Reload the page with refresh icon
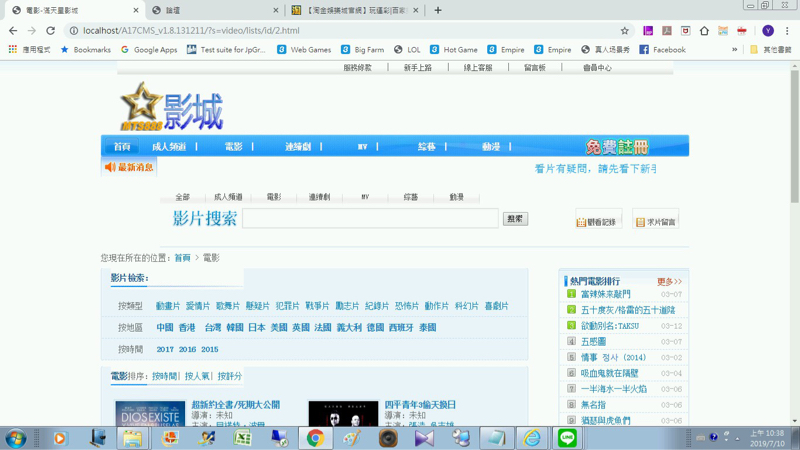Viewport: 800px width, 450px height. click(51, 31)
